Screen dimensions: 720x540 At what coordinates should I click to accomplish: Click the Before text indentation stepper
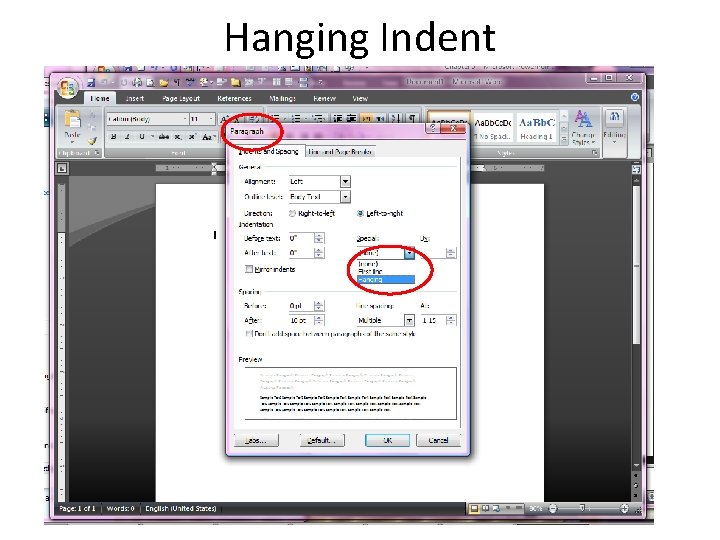tap(319, 238)
